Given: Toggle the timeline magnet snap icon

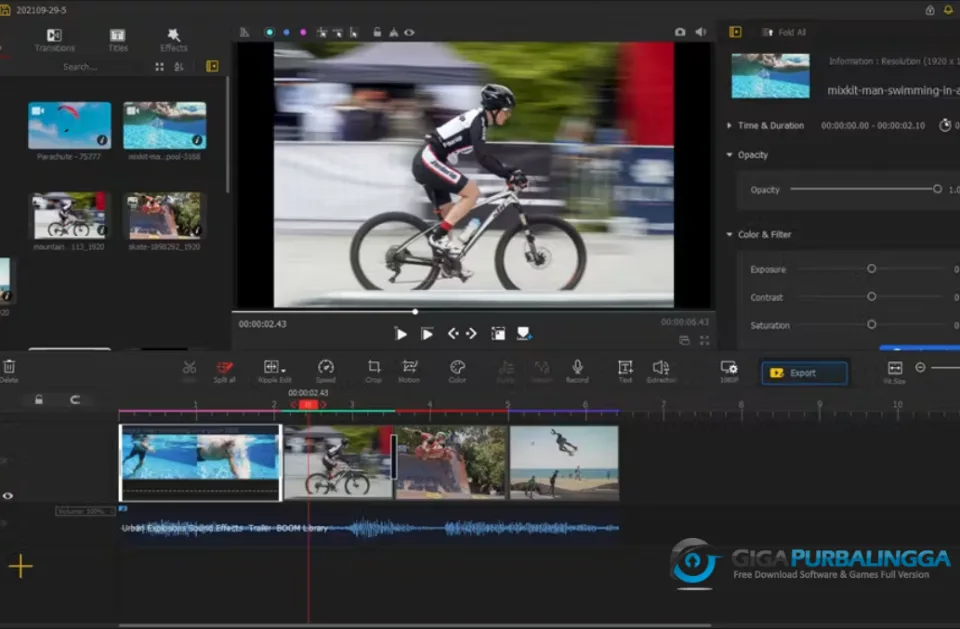Looking at the screenshot, I should point(75,400).
